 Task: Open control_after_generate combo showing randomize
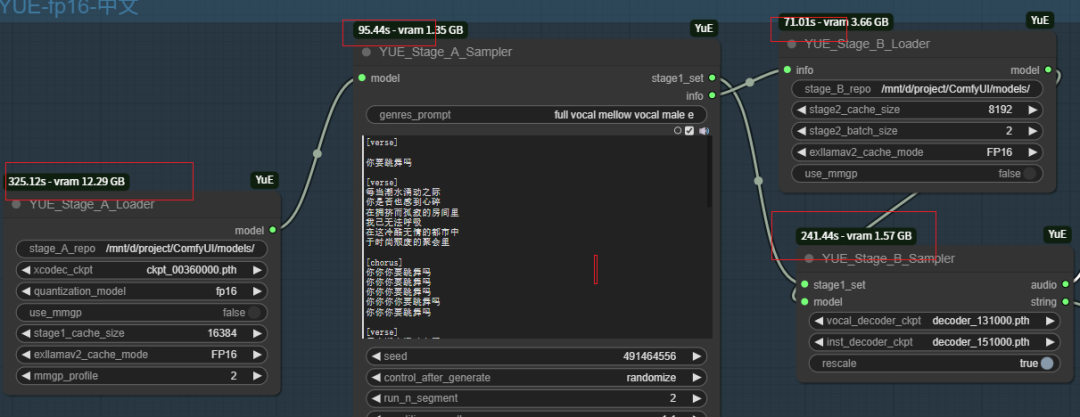(537, 378)
